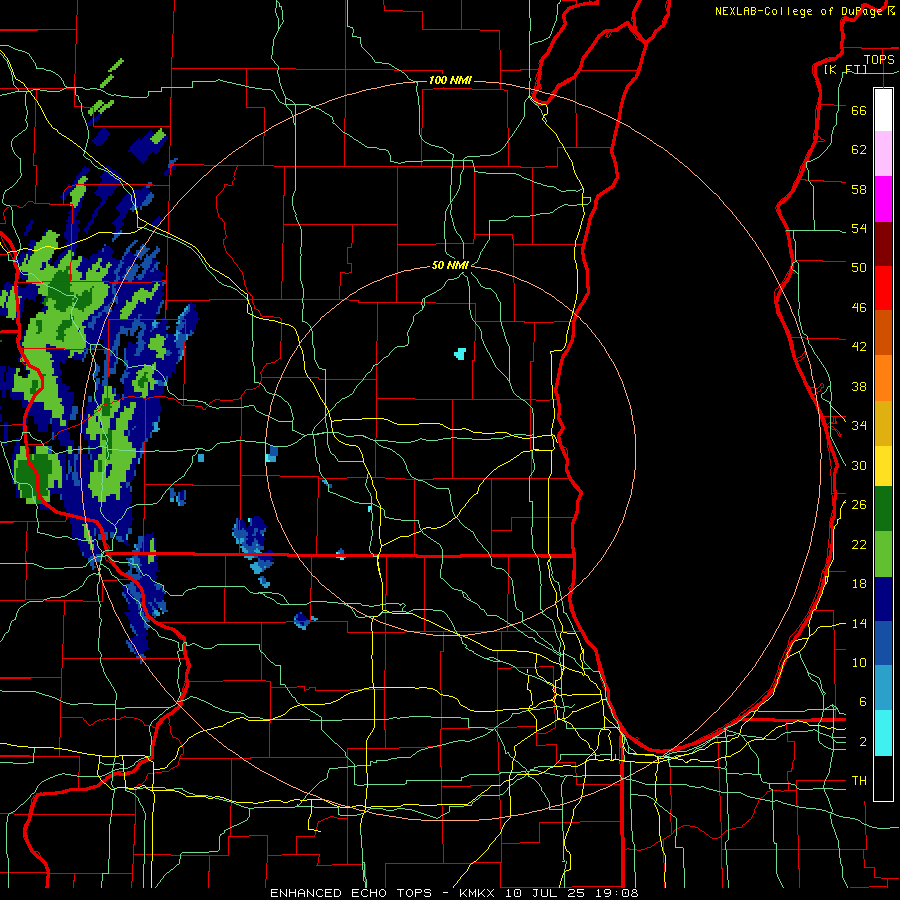Click the "TH" threshold label on legend

(859, 781)
